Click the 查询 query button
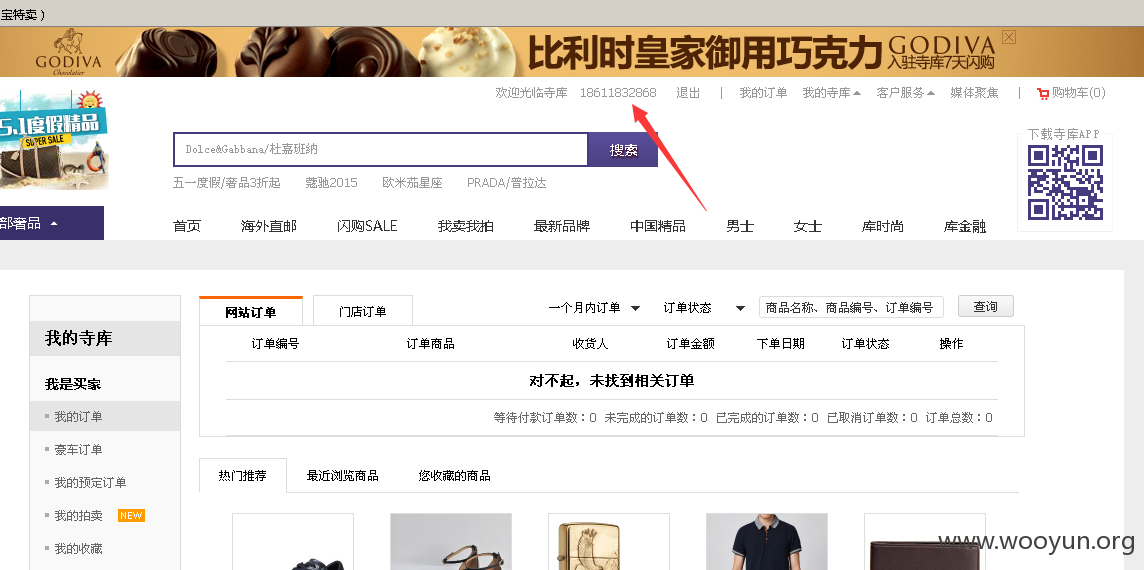 tap(986, 307)
